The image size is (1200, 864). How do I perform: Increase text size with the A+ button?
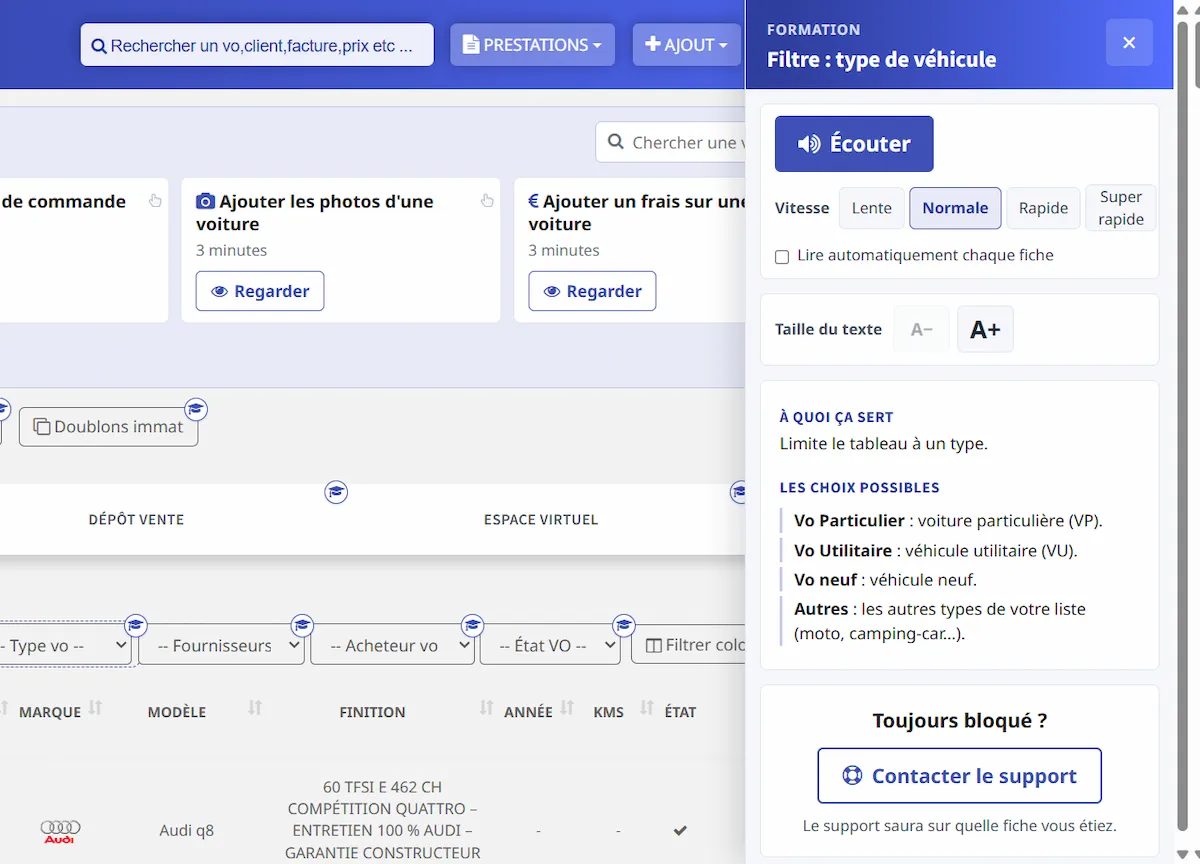985,329
